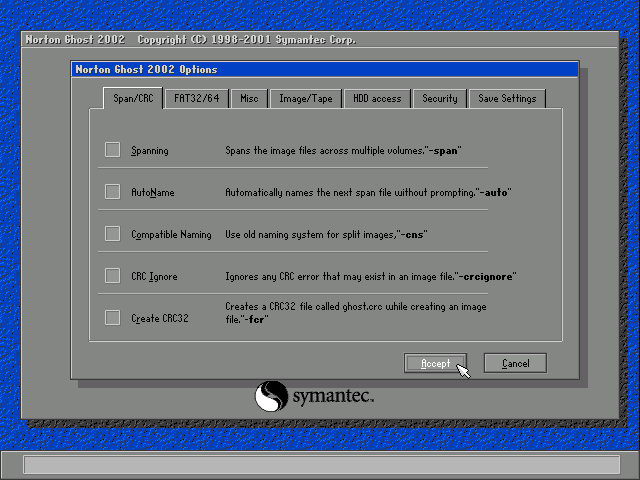Select the Span/CRC tab

pos(133,98)
